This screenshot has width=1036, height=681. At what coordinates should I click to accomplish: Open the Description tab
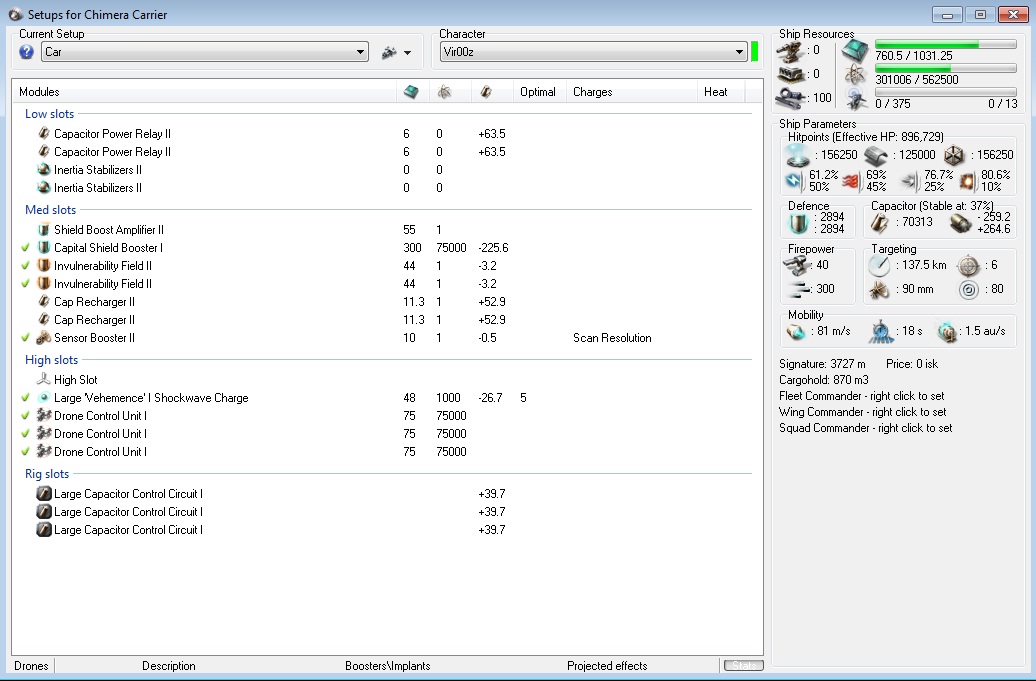(x=168, y=666)
